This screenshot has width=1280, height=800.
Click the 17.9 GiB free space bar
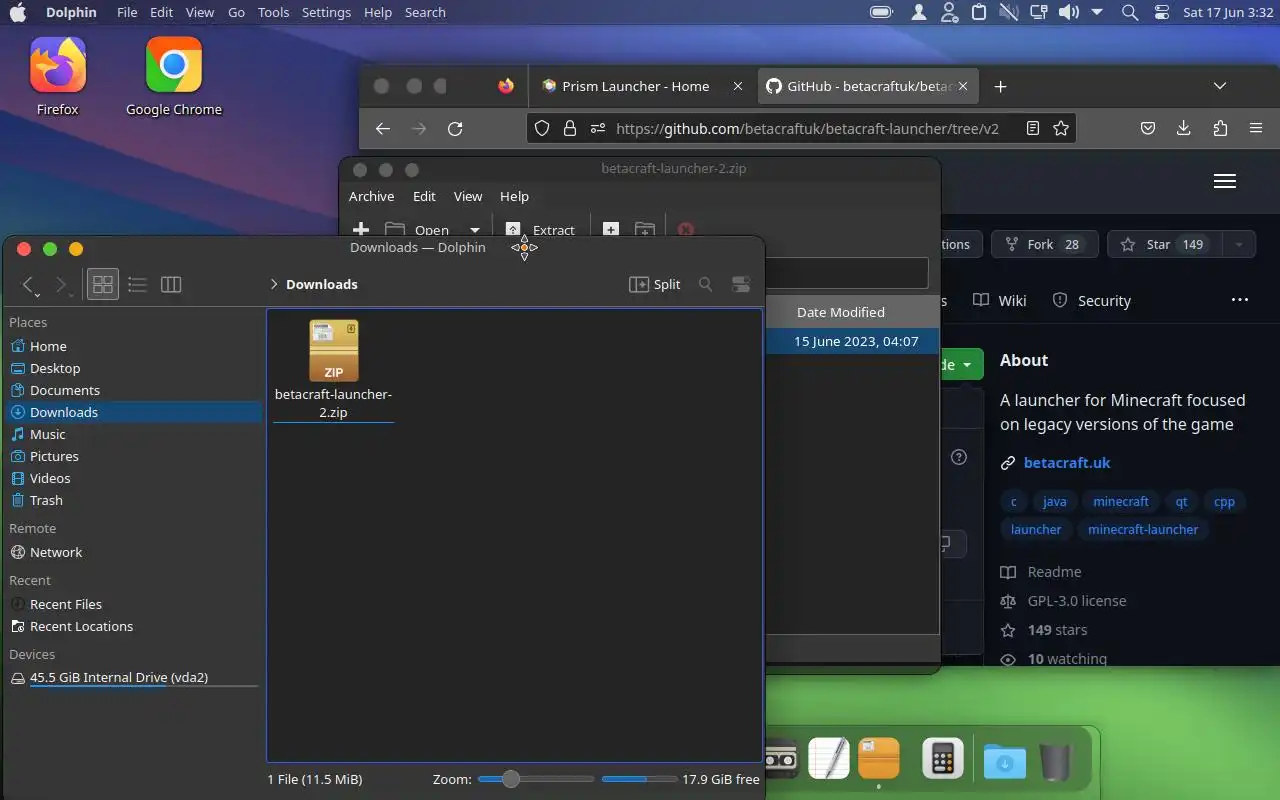coord(639,779)
